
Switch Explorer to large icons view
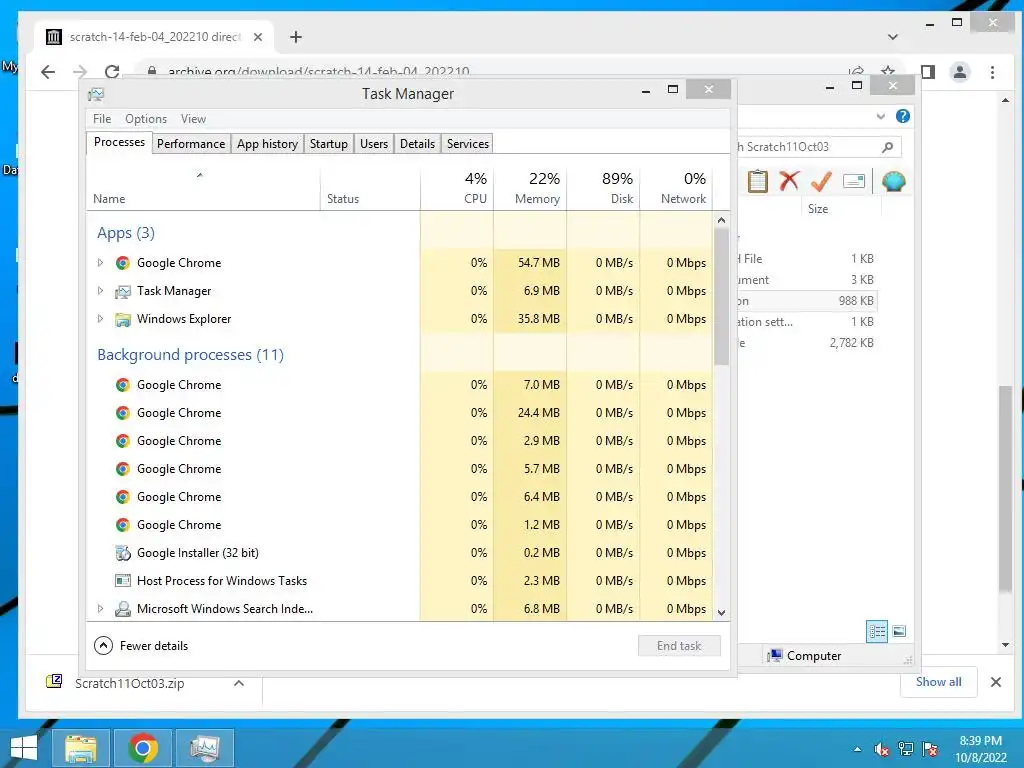(x=899, y=631)
